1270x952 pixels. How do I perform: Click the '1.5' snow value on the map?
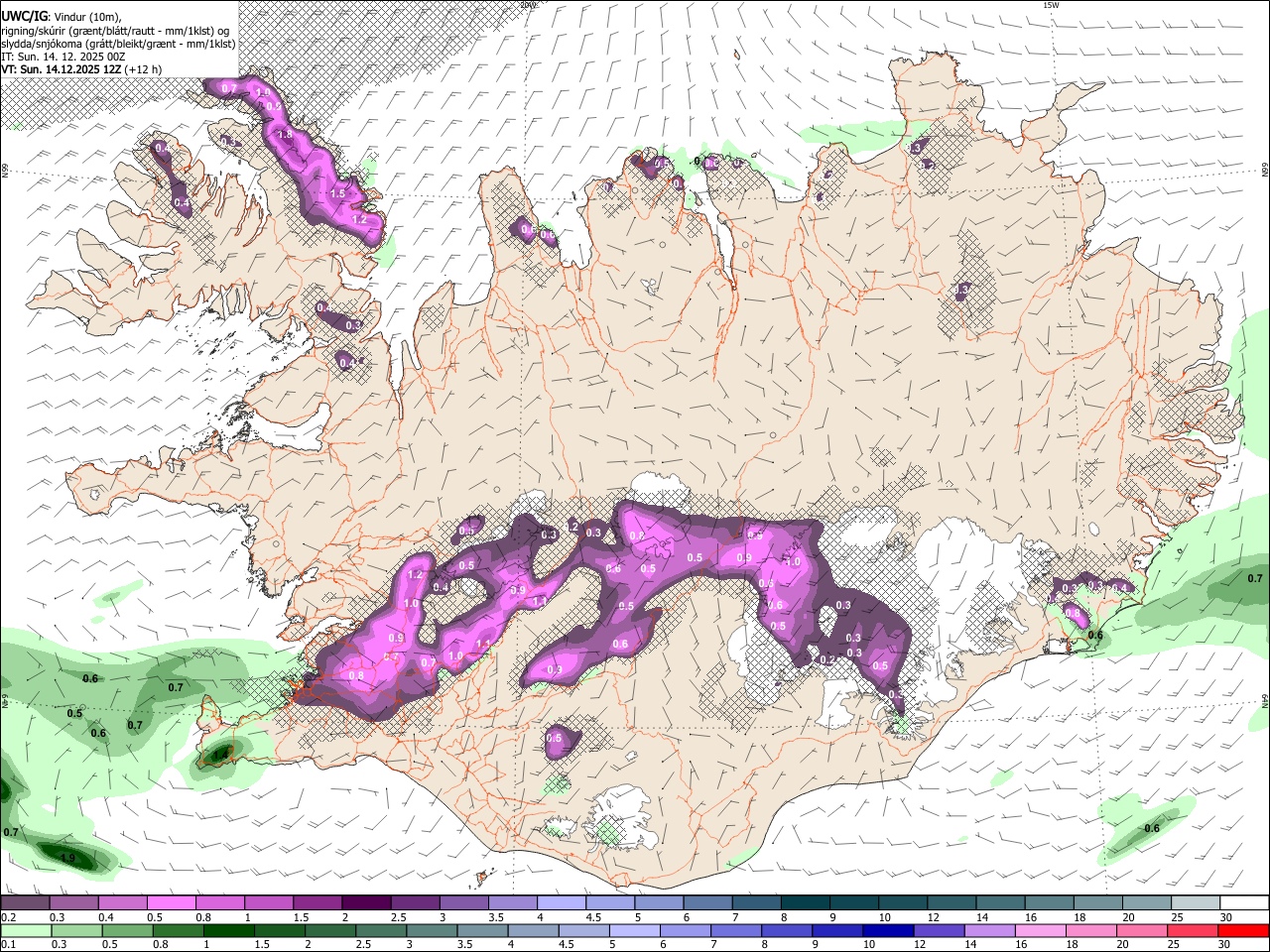[337, 193]
